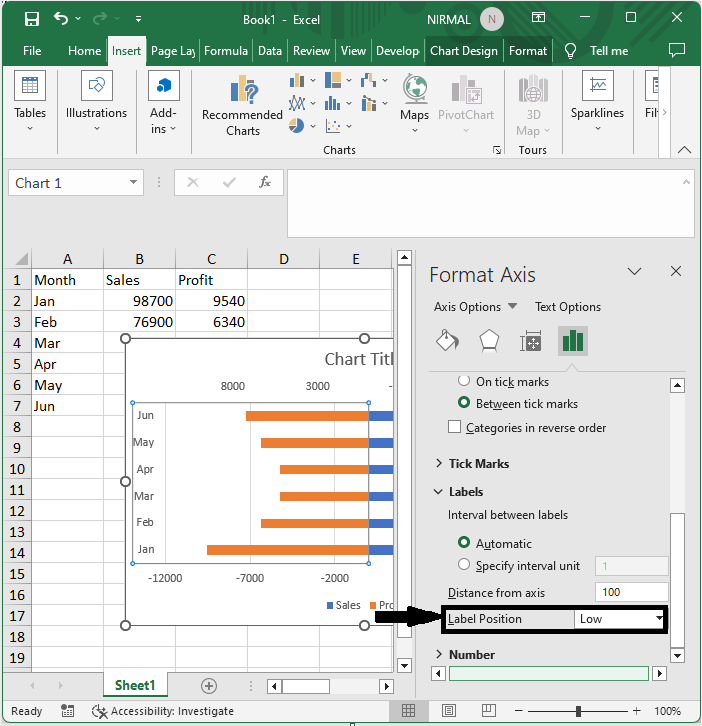
Task: Click the zoom slider in status bar
Action: pos(579,711)
